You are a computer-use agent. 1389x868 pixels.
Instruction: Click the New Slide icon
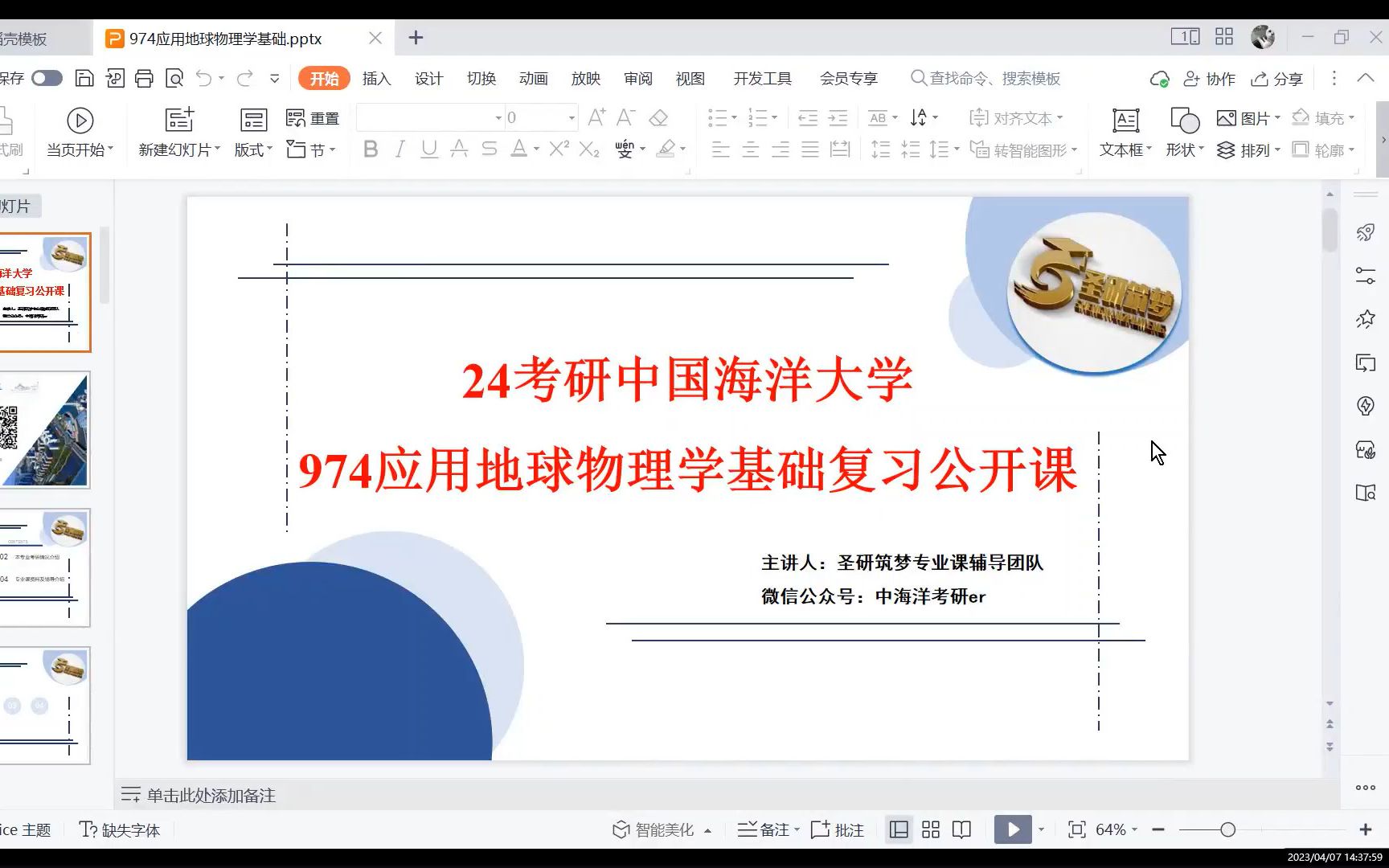pyautogui.click(x=179, y=120)
